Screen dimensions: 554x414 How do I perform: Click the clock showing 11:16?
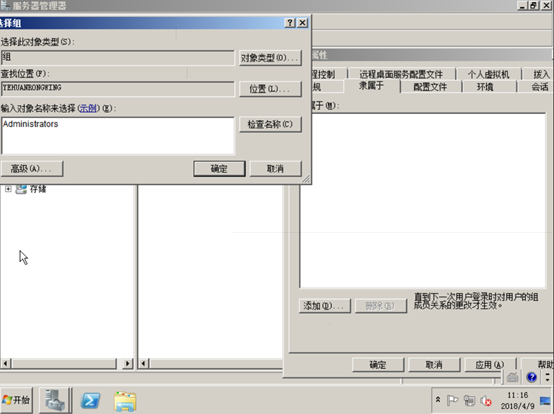tap(518, 395)
